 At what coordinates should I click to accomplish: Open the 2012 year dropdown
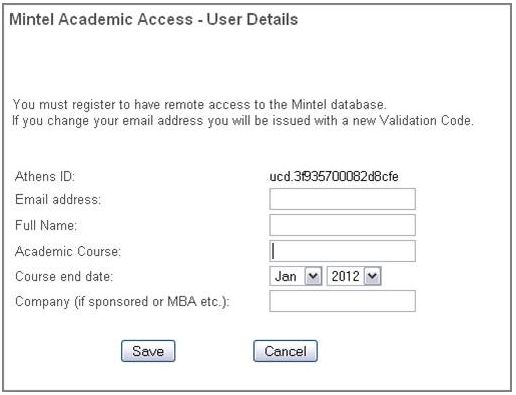point(354,276)
